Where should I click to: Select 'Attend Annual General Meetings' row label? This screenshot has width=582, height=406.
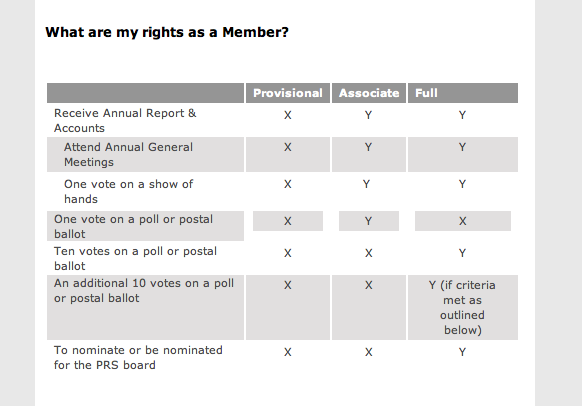click(x=128, y=154)
